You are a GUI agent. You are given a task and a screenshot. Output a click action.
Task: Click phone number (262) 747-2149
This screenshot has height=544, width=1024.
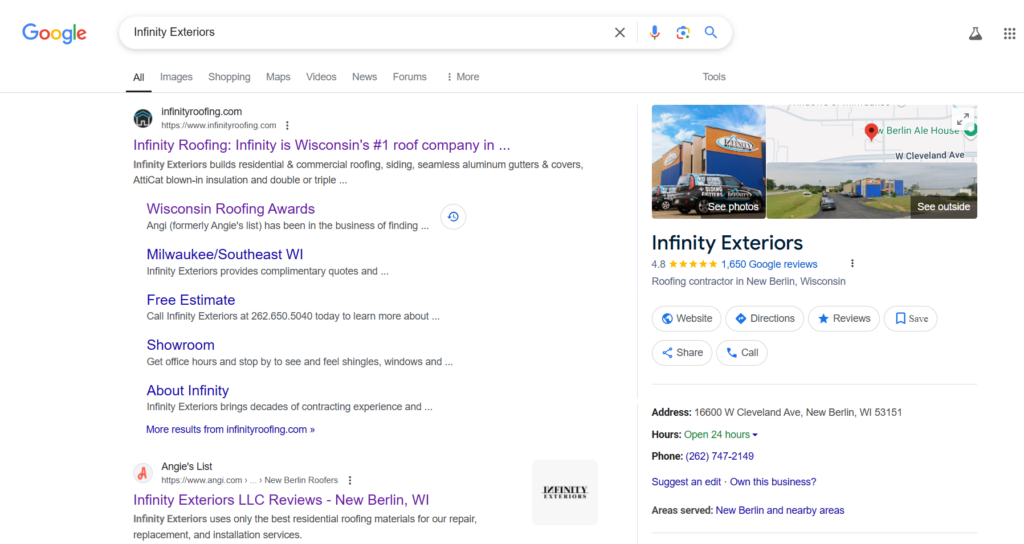pyautogui.click(x=720, y=456)
